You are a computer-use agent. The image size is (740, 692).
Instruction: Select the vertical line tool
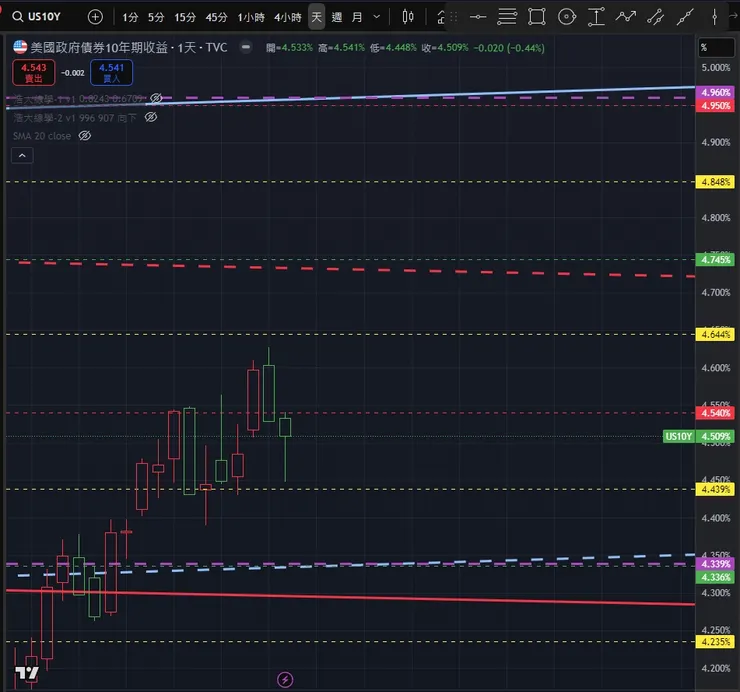coord(715,17)
